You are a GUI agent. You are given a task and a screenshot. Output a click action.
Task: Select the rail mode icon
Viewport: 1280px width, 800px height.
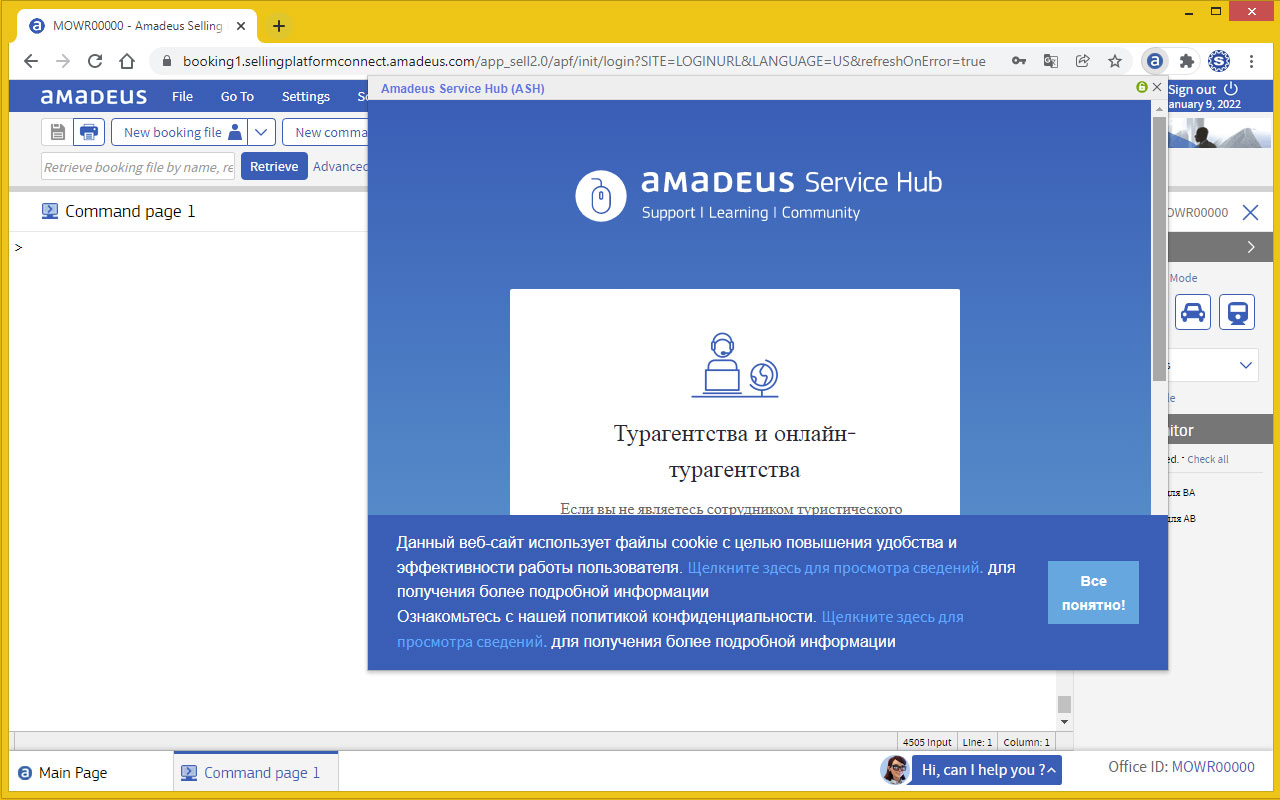click(x=1237, y=312)
